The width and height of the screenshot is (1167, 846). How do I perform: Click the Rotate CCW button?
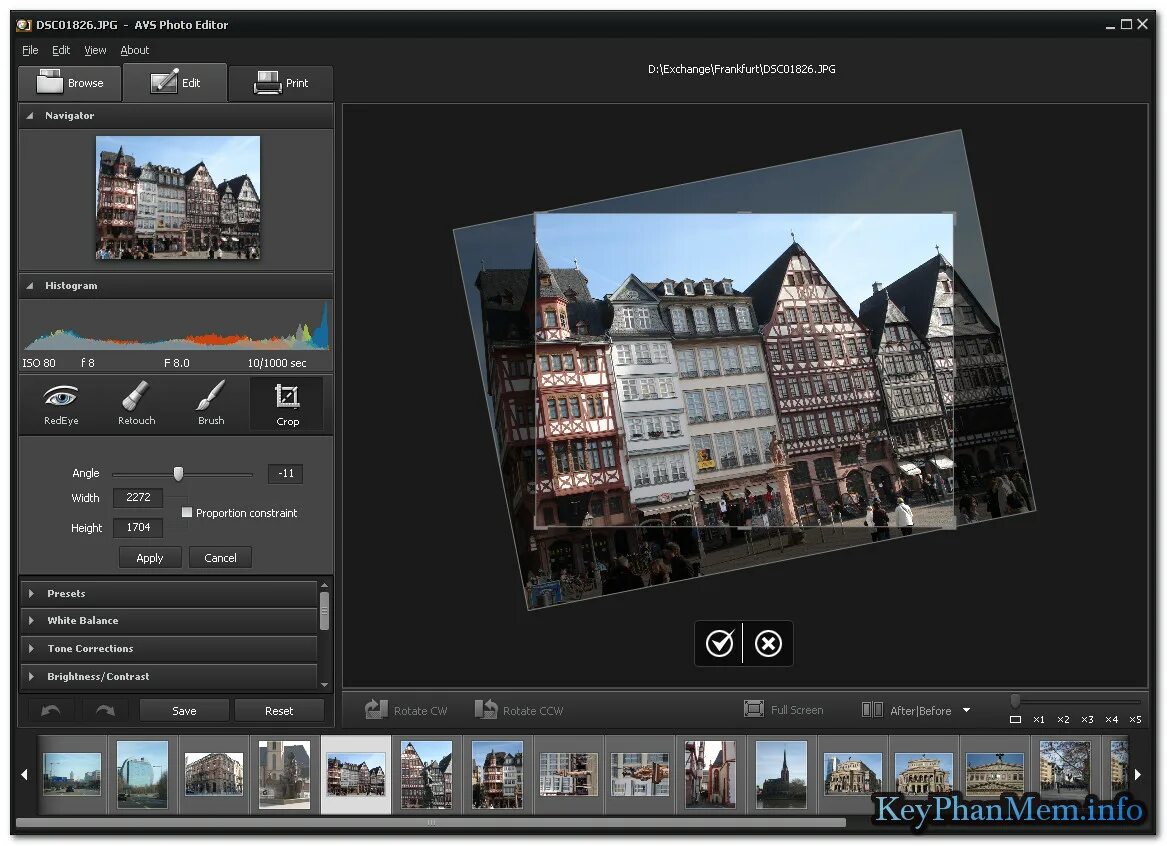coord(519,710)
